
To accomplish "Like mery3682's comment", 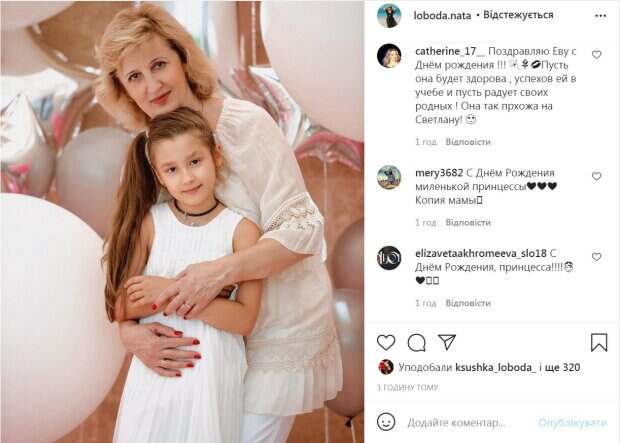I will click(x=596, y=176).
